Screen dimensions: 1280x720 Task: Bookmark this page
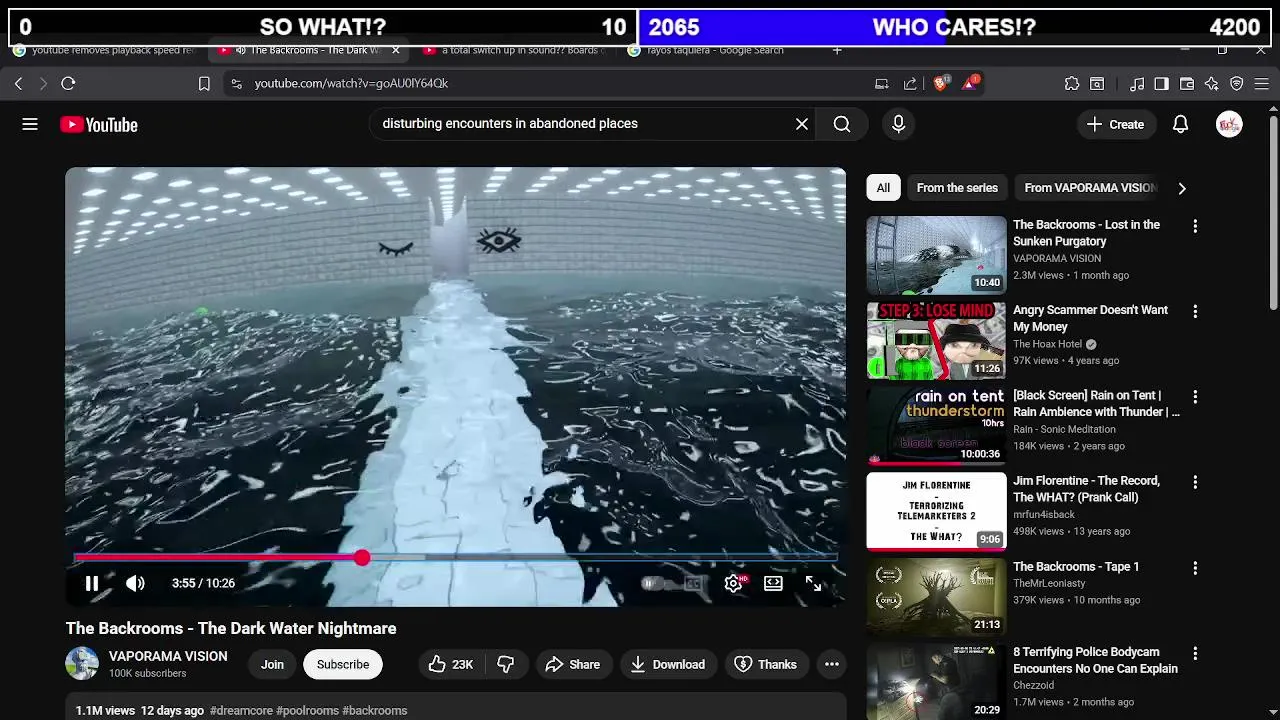coord(204,84)
